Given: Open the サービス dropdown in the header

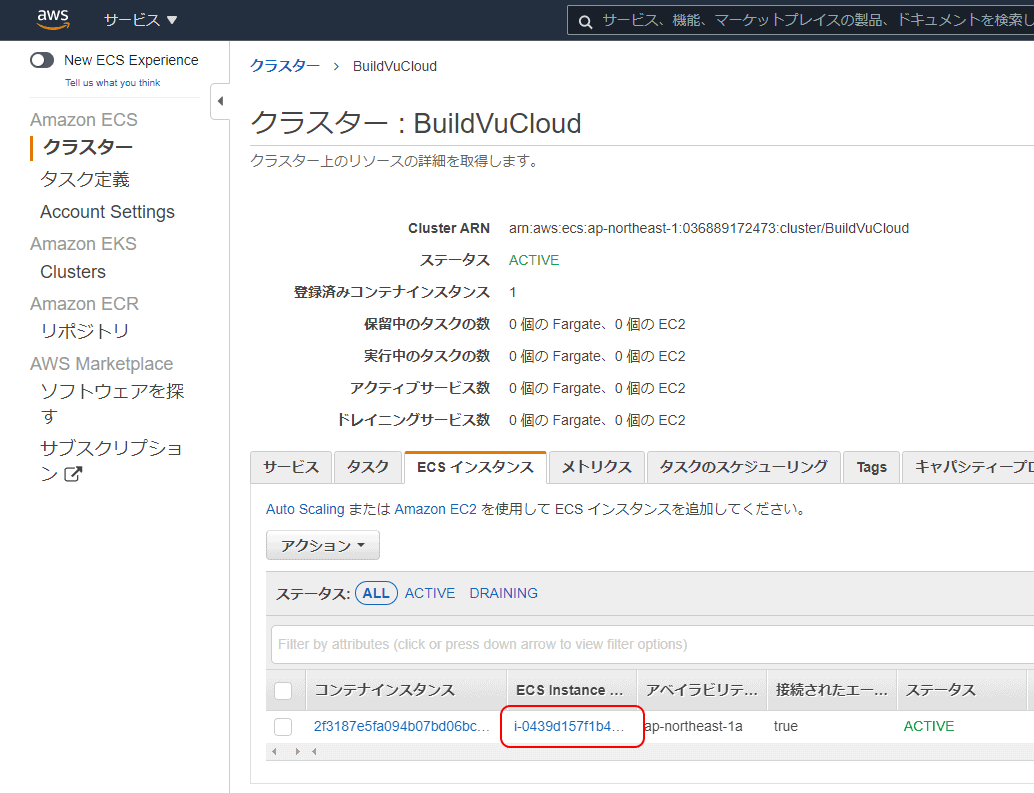Looking at the screenshot, I should pos(140,20).
